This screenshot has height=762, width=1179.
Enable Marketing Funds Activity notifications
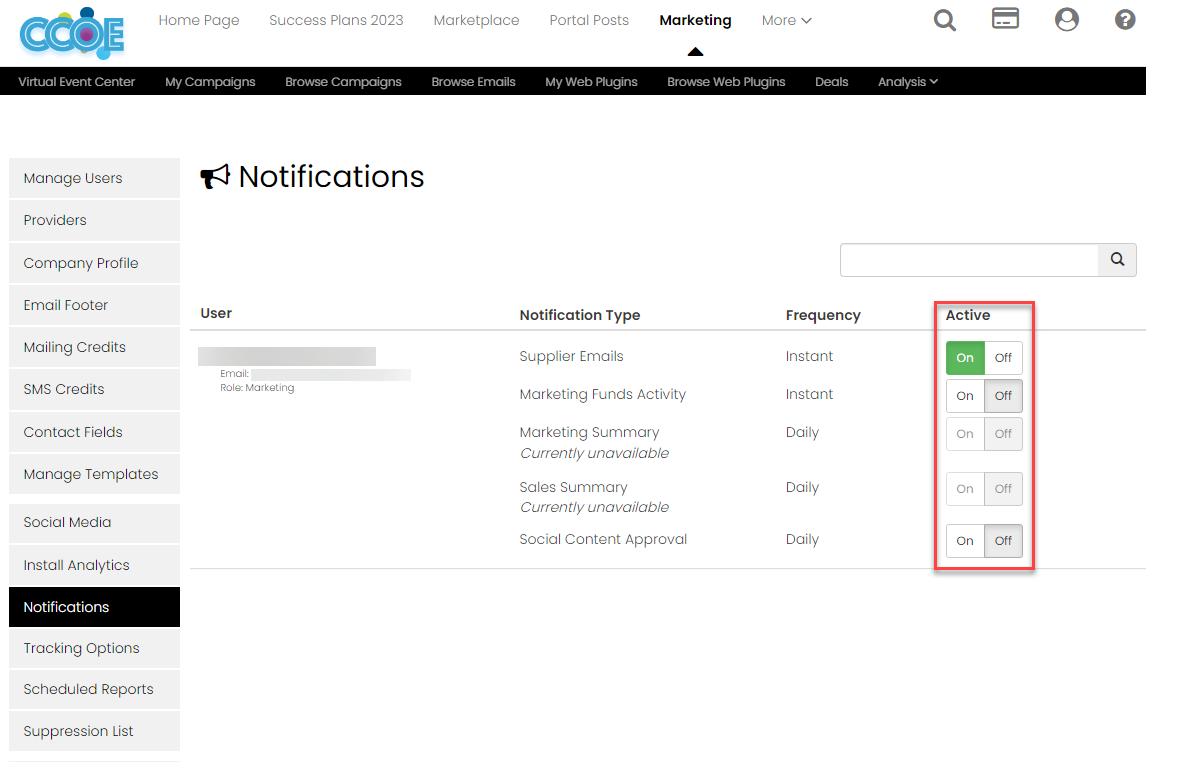964,396
